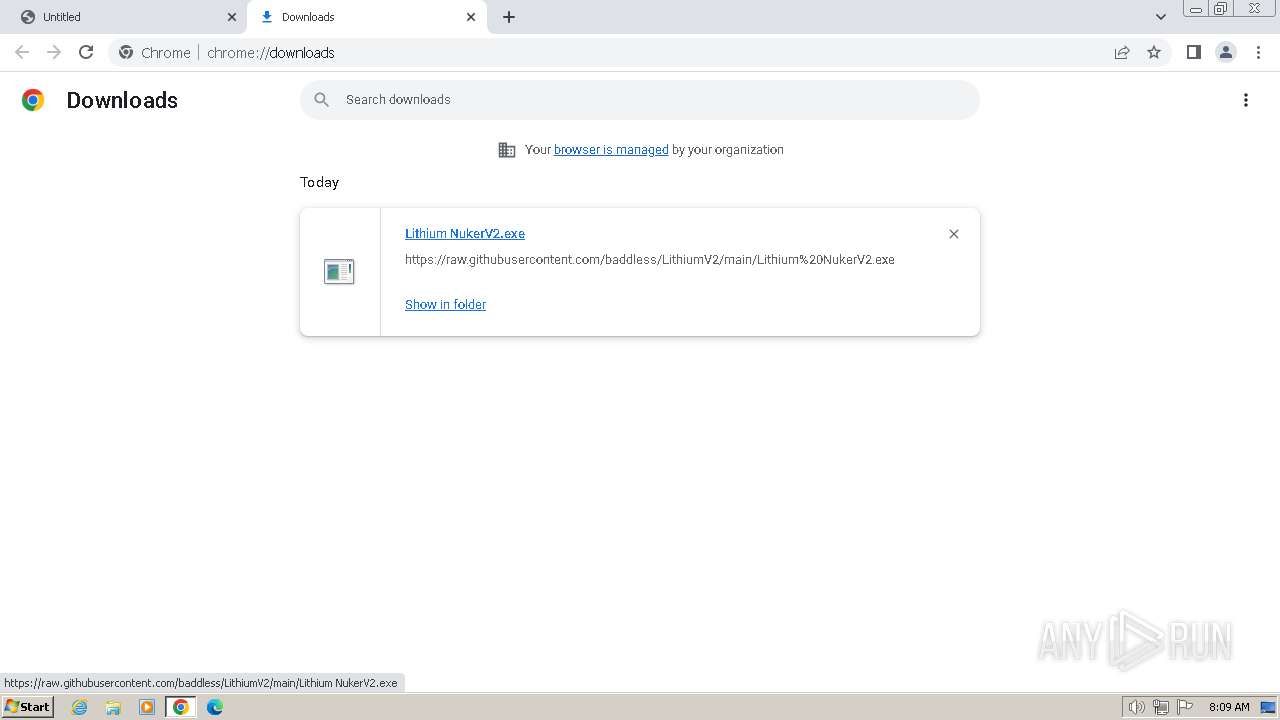This screenshot has height=720, width=1280.
Task: Click the volume speaker tray icon
Action: (x=1137, y=707)
